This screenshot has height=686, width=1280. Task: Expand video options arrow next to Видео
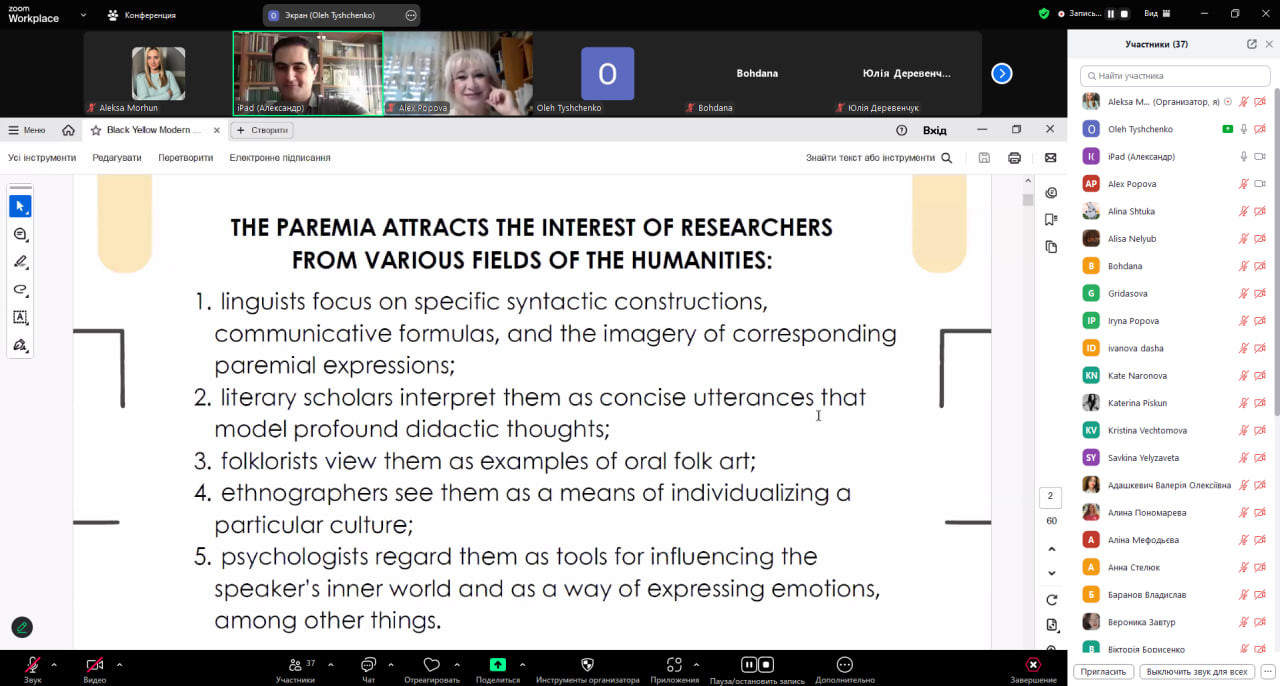119,664
